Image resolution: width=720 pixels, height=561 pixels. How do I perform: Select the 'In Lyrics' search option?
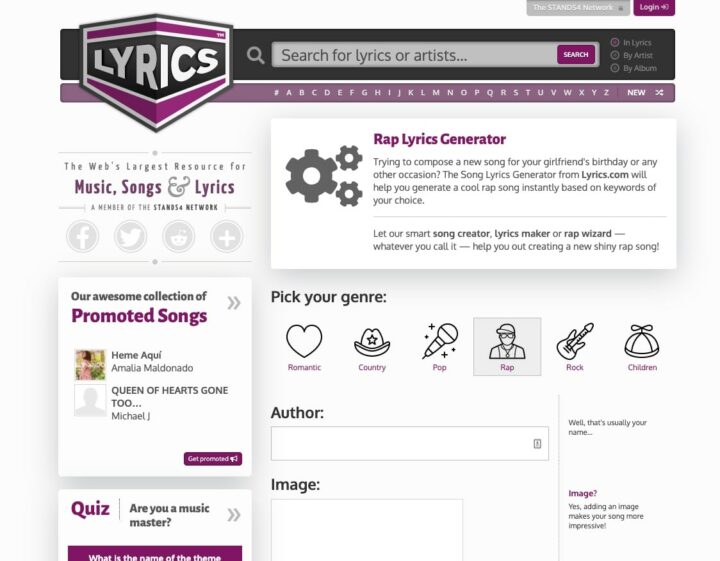click(615, 43)
